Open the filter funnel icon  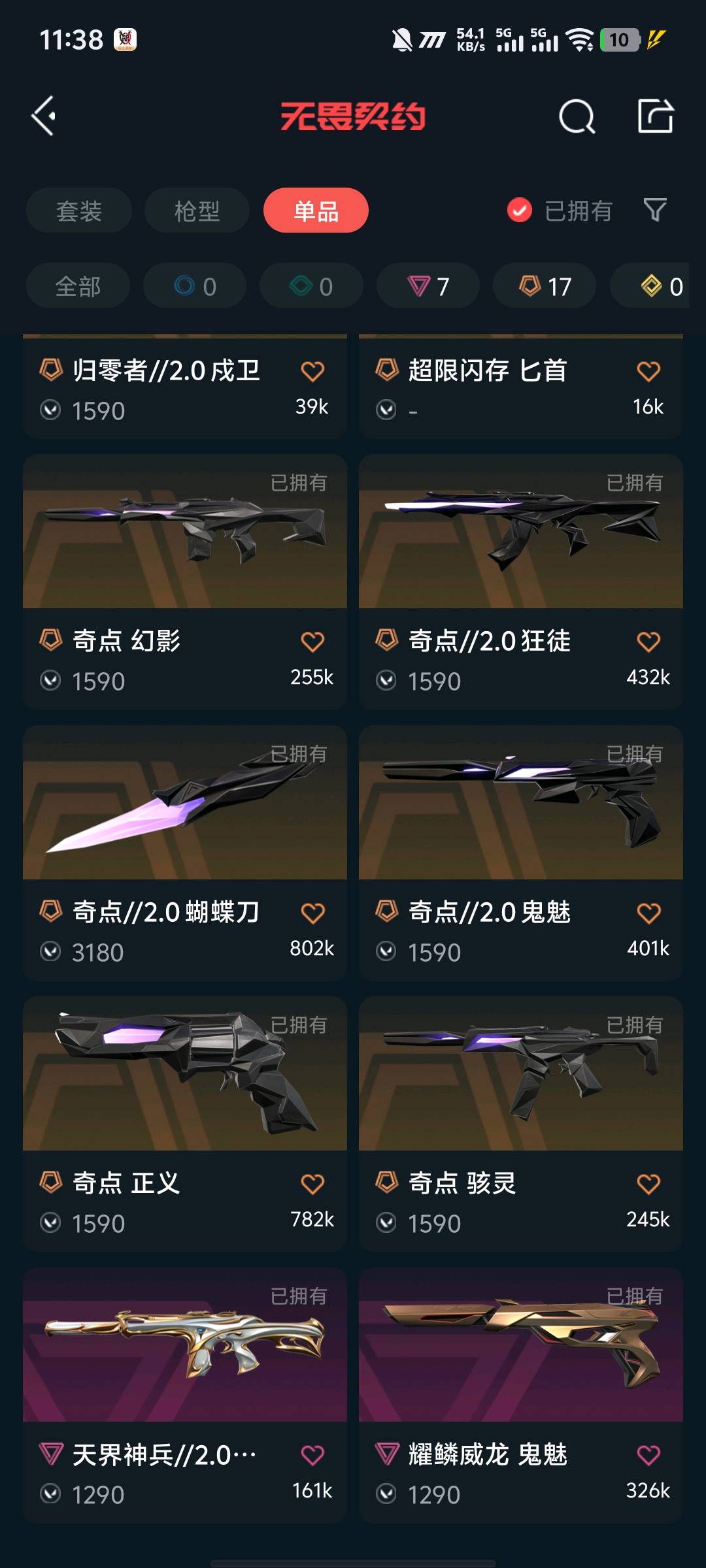point(655,210)
